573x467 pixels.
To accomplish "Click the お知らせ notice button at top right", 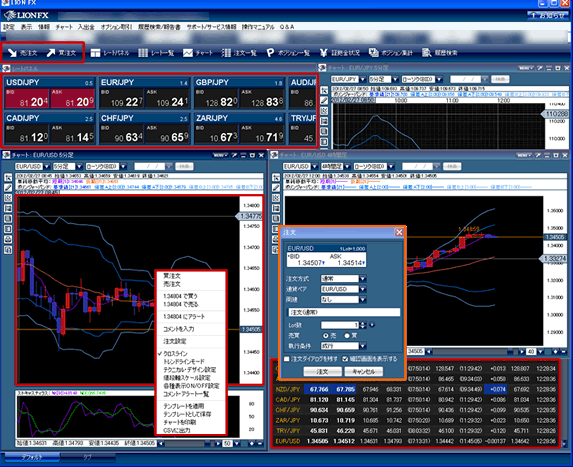I will click(x=547, y=15).
